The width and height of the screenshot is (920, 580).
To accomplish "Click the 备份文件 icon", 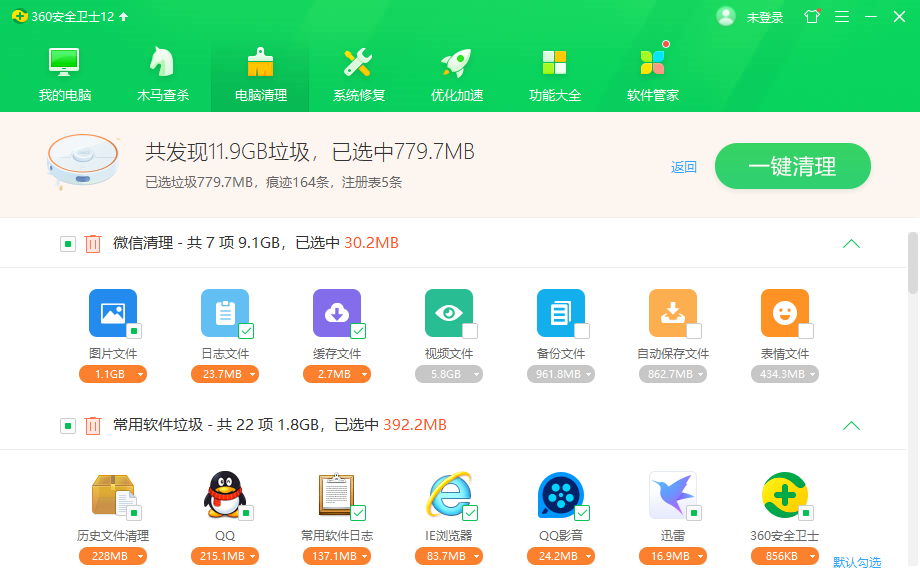I will (x=561, y=313).
